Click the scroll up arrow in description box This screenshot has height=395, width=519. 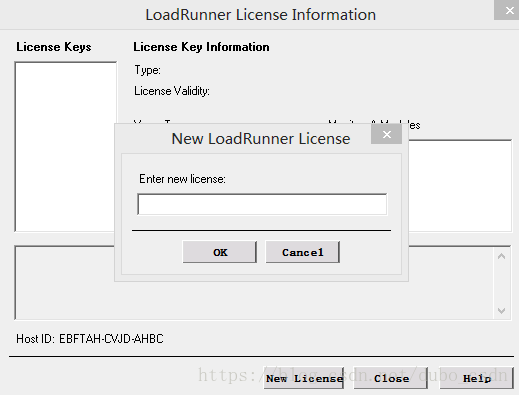click(x=501, y=257)
